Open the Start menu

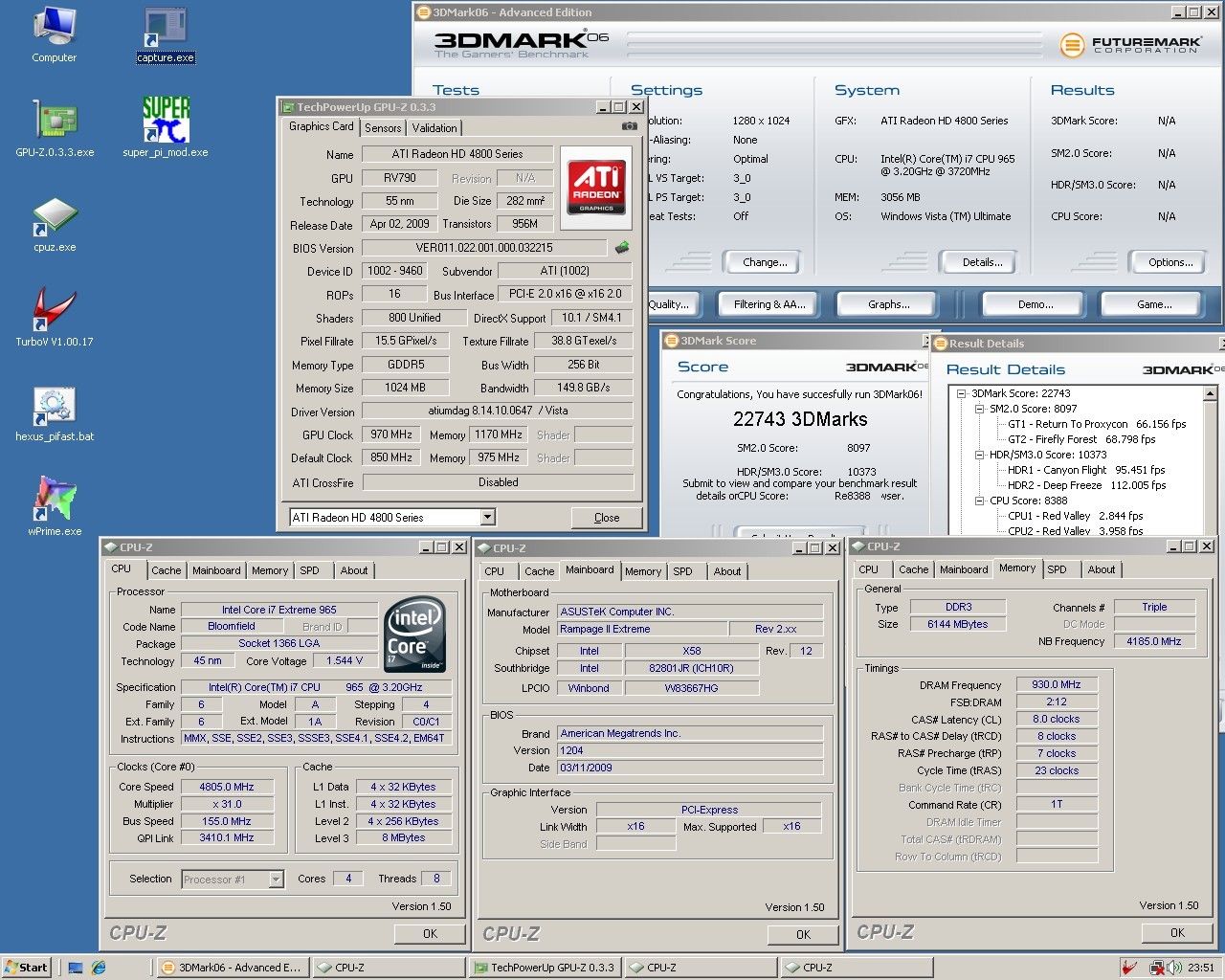[x=26, y=968]
